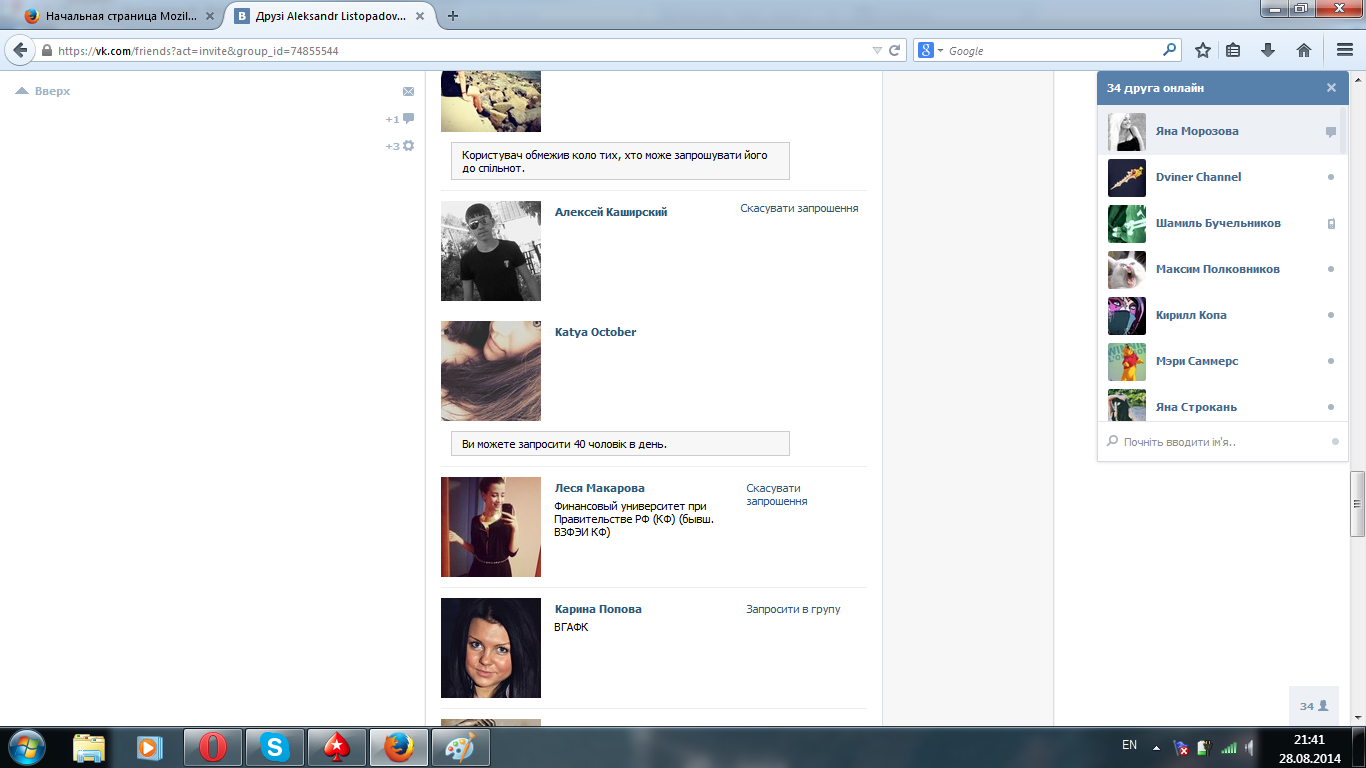Type in friend name search field

point(1222,441)
